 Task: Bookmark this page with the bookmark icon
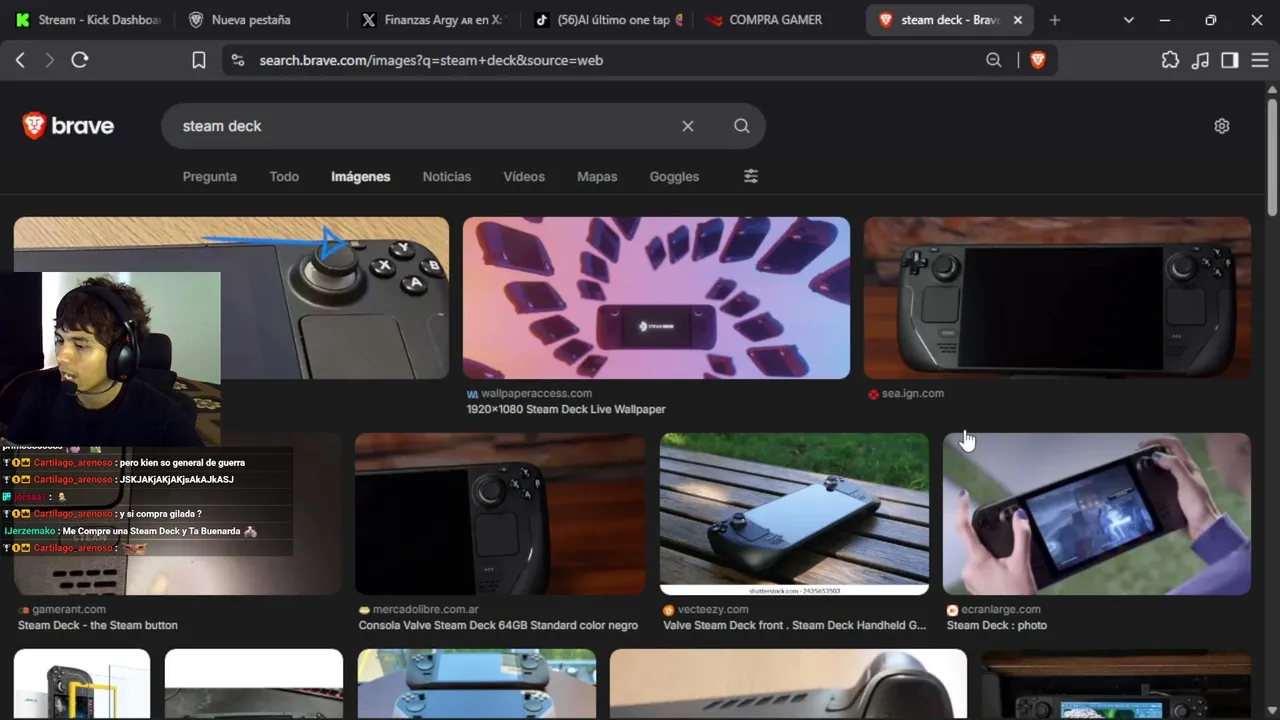[x=199, y=60]
